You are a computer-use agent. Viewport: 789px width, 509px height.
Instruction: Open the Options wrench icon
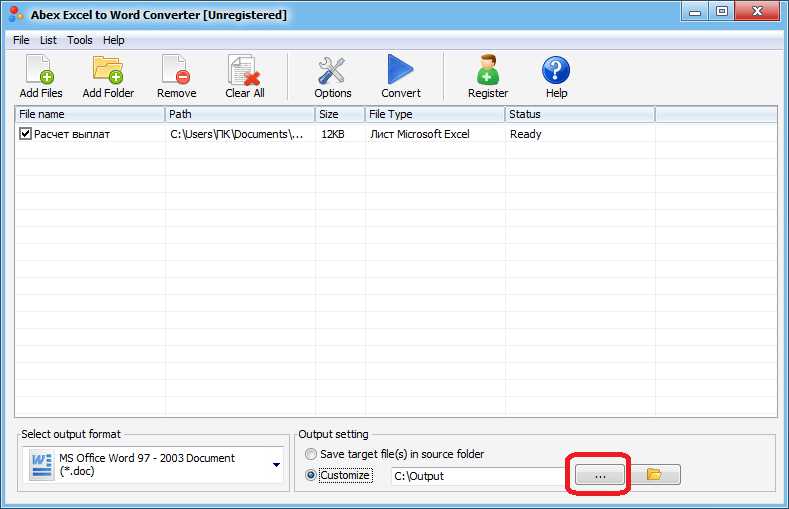[332, 70]
